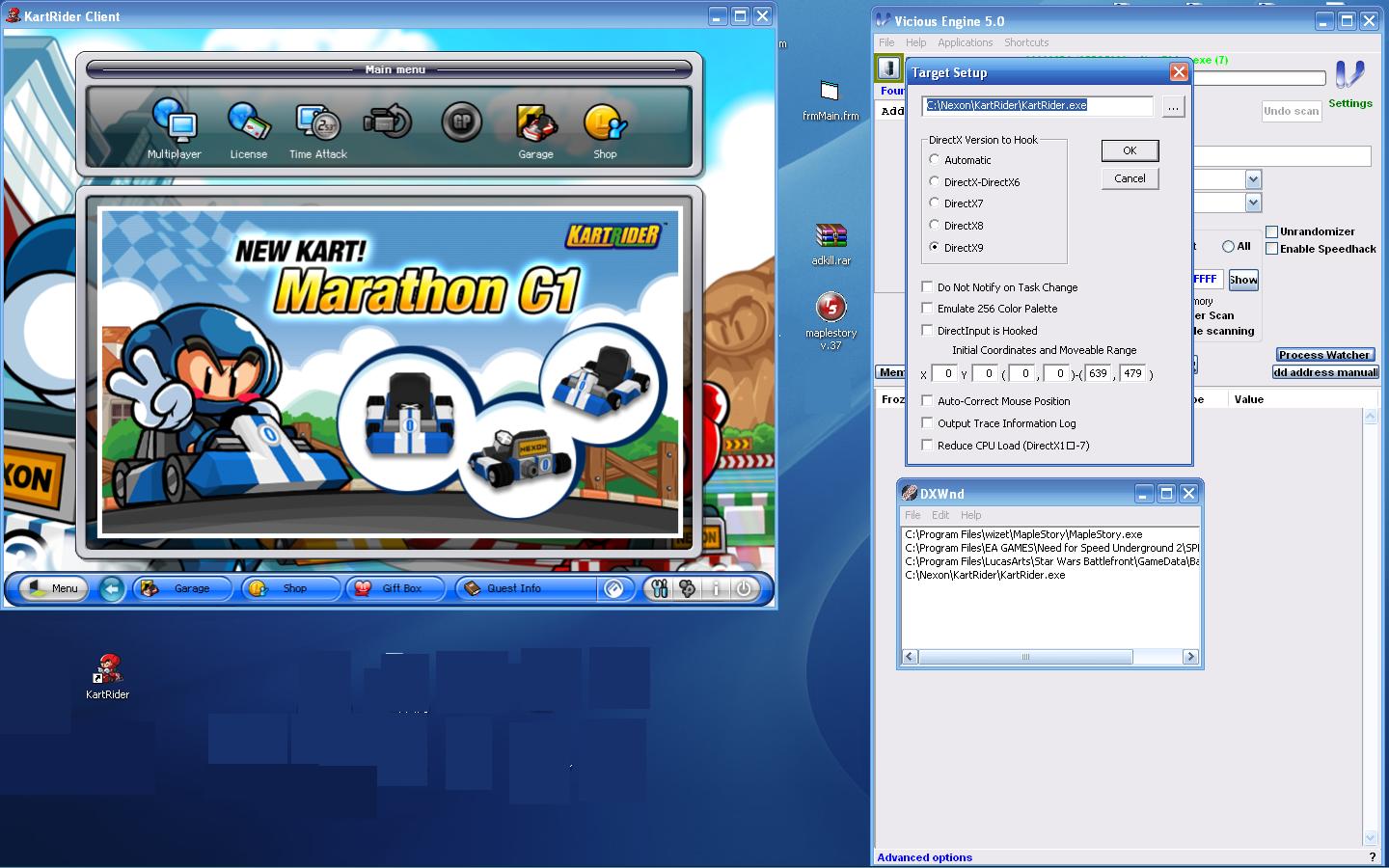Open Advanced options in Vicious Engine

pos(924,857)
